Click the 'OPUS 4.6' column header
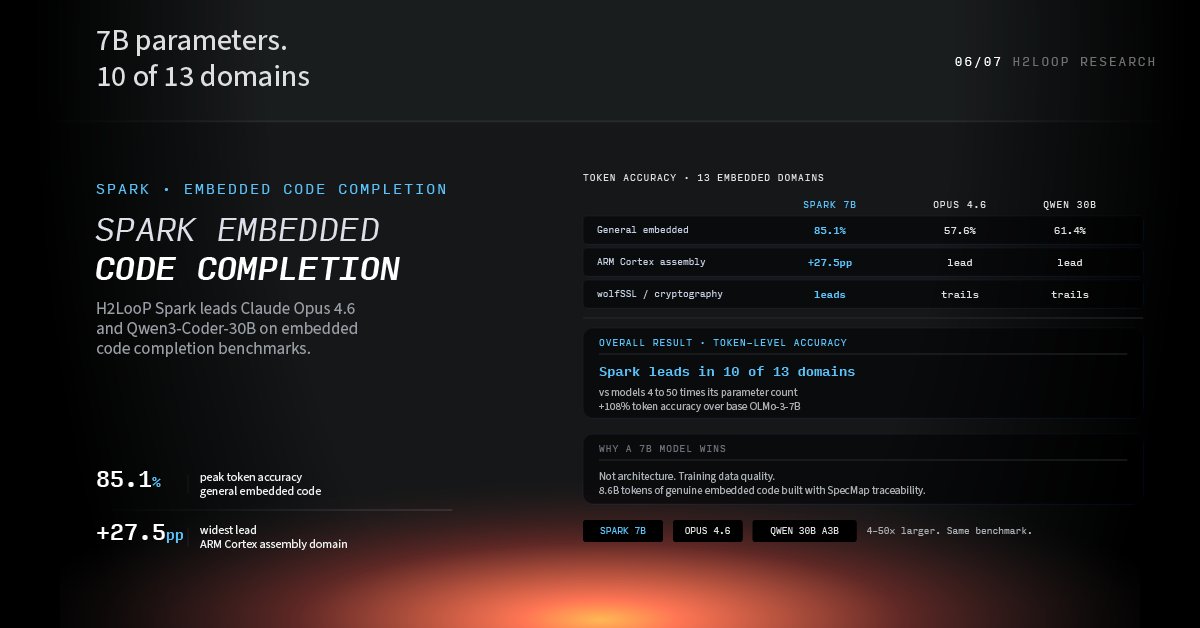 [960, 205]
